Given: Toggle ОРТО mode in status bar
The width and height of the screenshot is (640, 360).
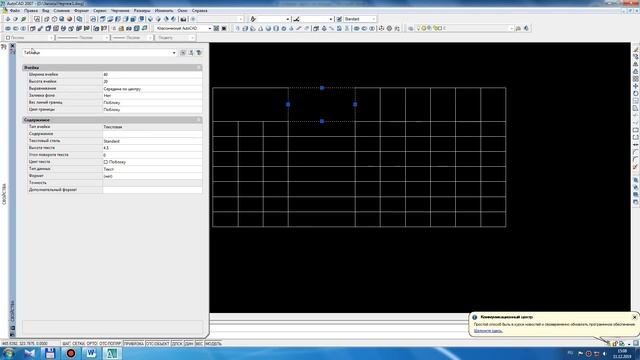Looking at the screenshot, I should [x=92, y=344].
